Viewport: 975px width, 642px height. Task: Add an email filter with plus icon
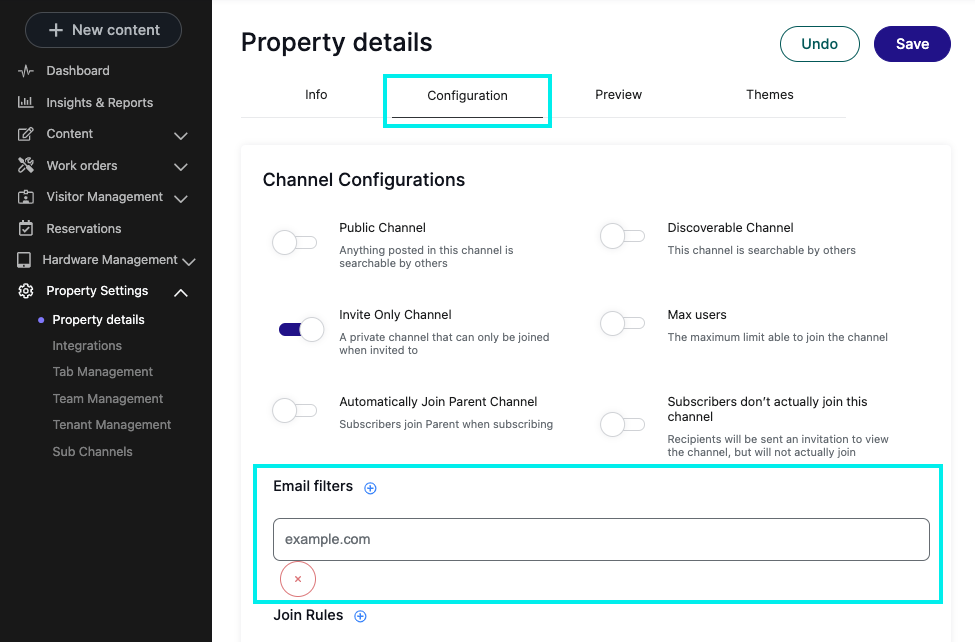pos(370,488)
